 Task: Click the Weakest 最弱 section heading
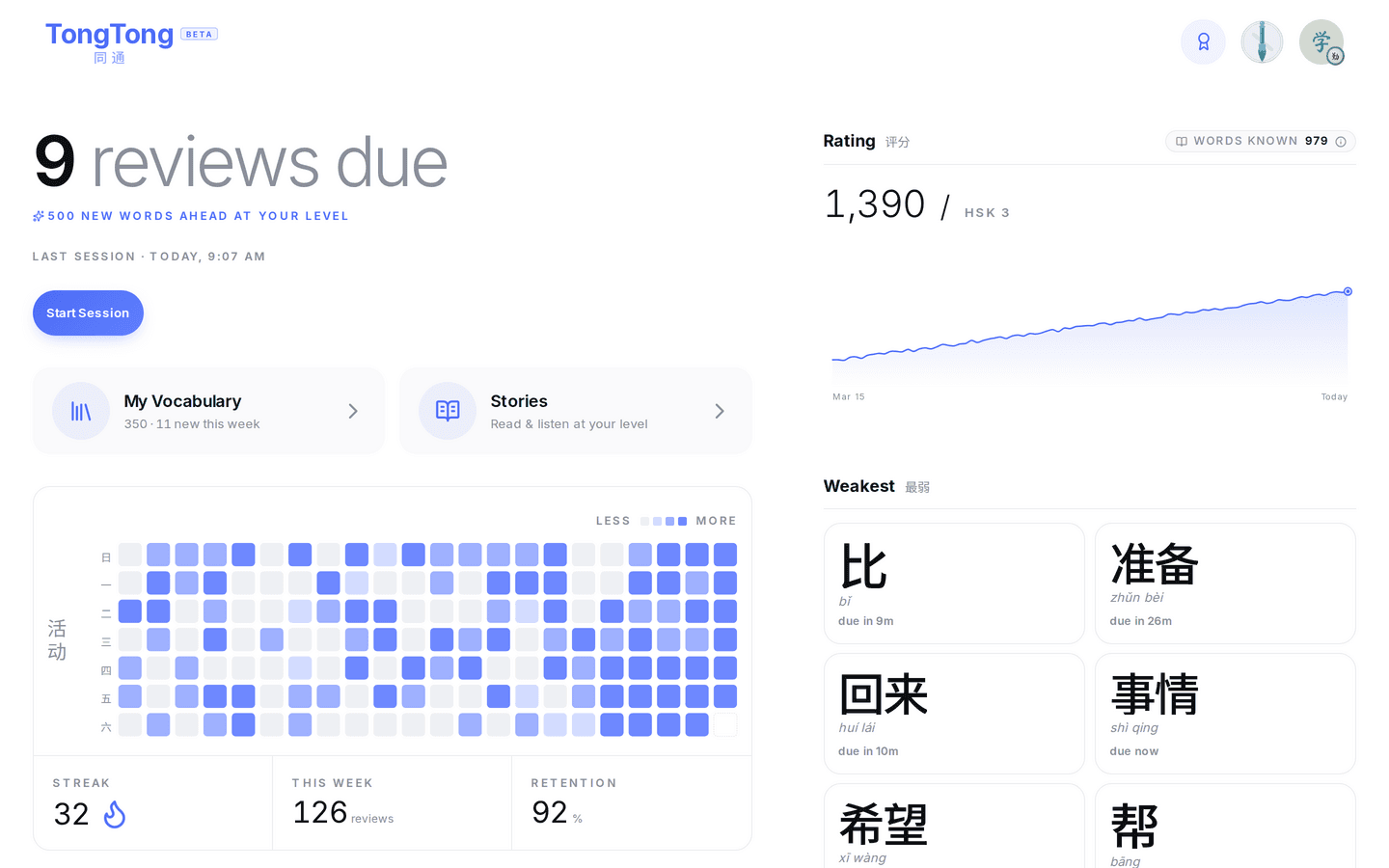[x=877, y=486]
